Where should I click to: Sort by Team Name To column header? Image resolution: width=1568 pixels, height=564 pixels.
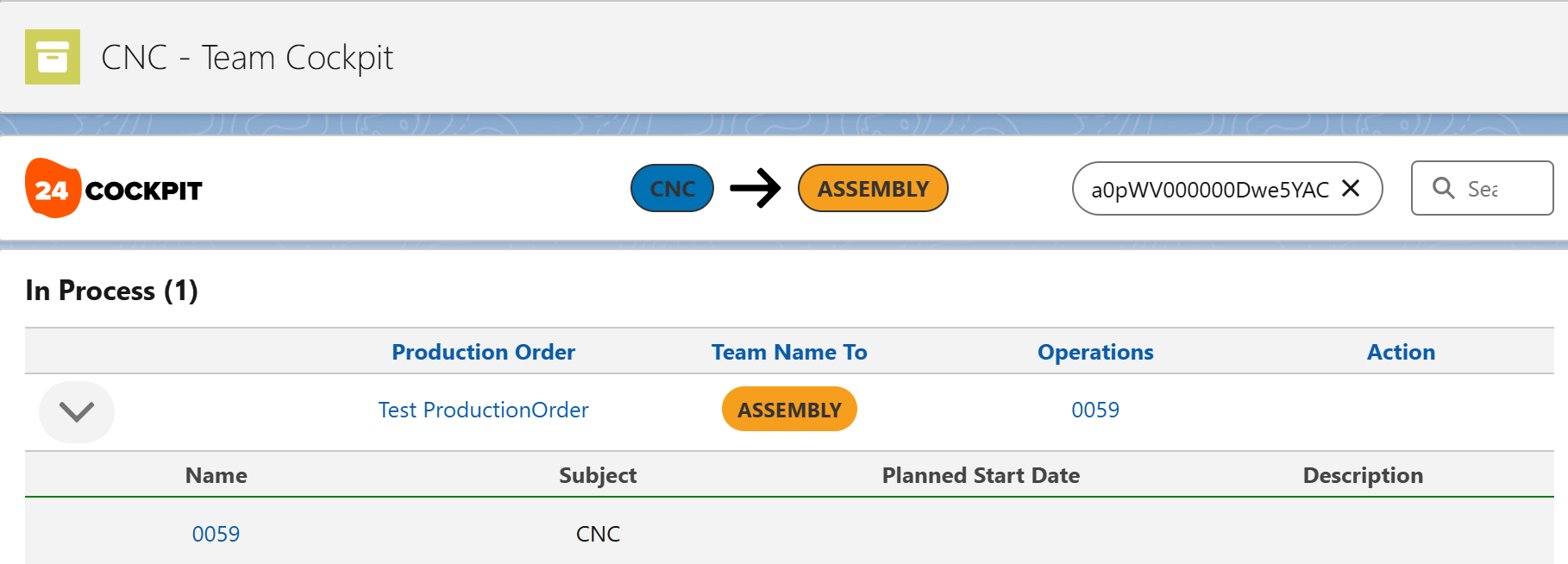pyautogui.click(x=789, y=352)
